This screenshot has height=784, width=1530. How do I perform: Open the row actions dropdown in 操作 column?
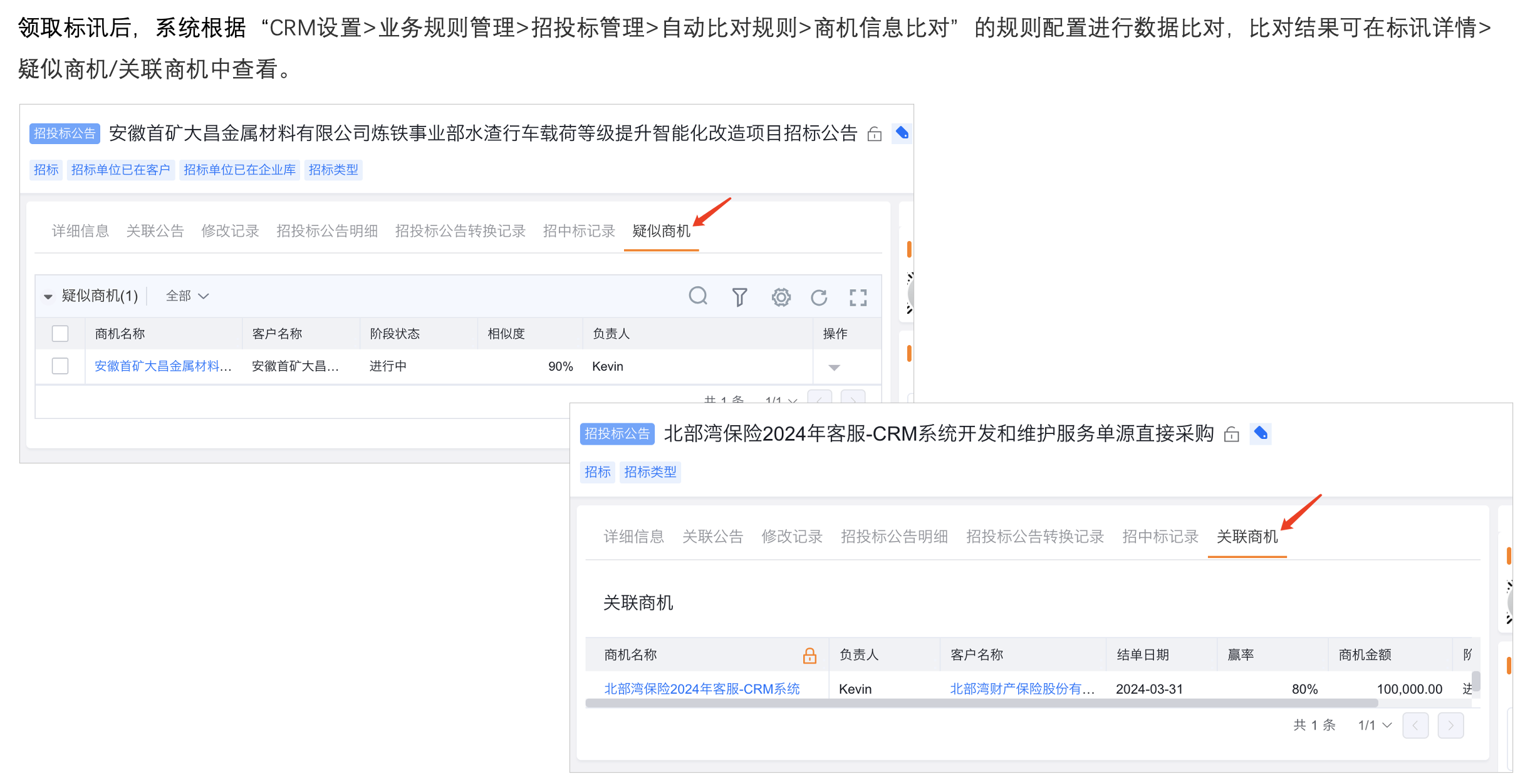click(833, 368)
